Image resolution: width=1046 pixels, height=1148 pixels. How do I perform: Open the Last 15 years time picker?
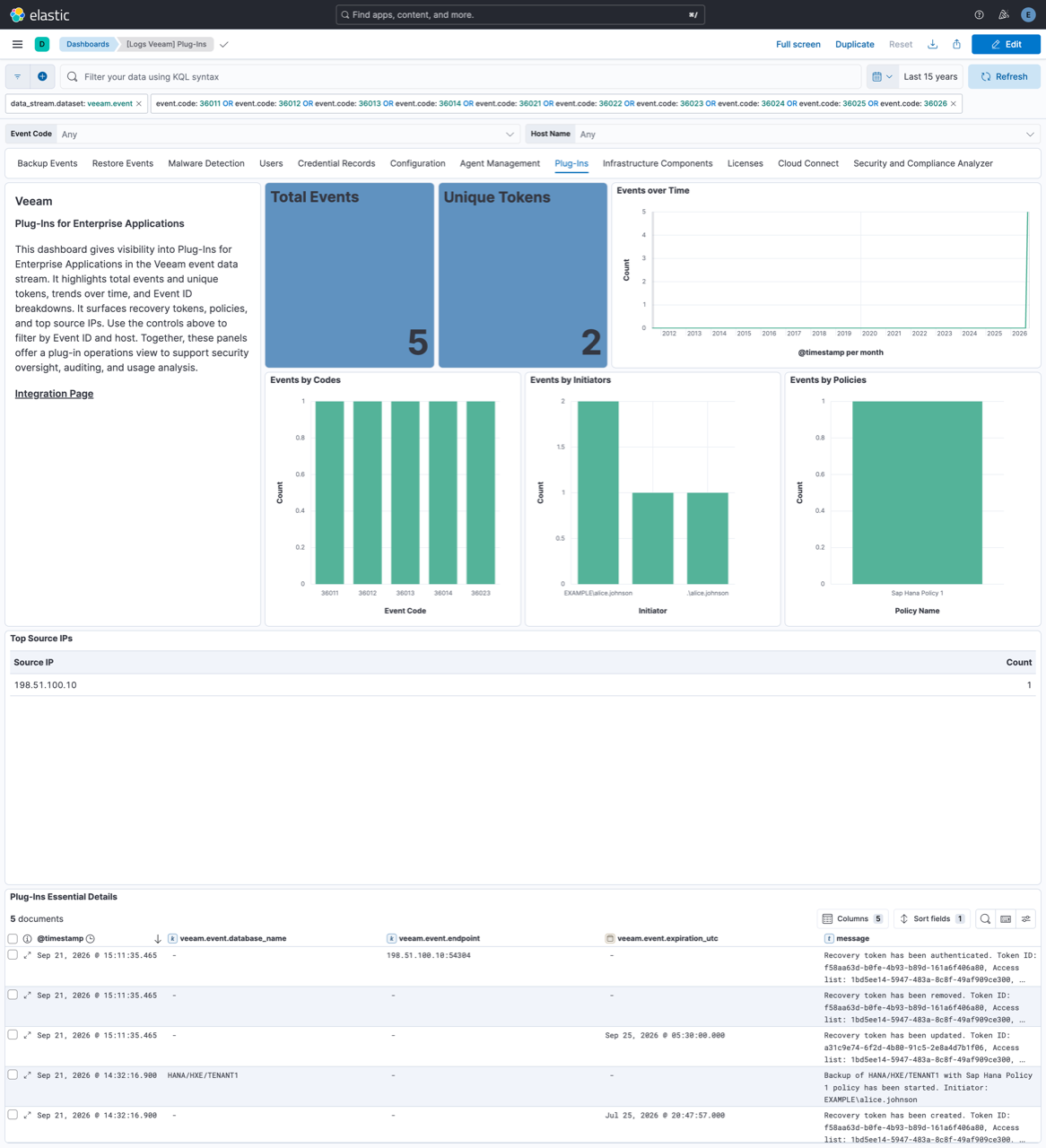click(930, 77)
